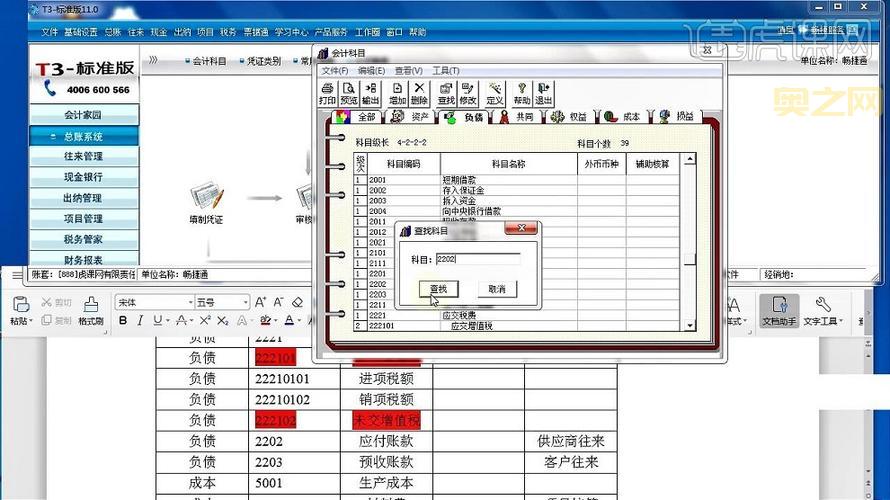890x500 pixels.
Task: Open 会计家园 in the sidebar
Action: [83, 115]
